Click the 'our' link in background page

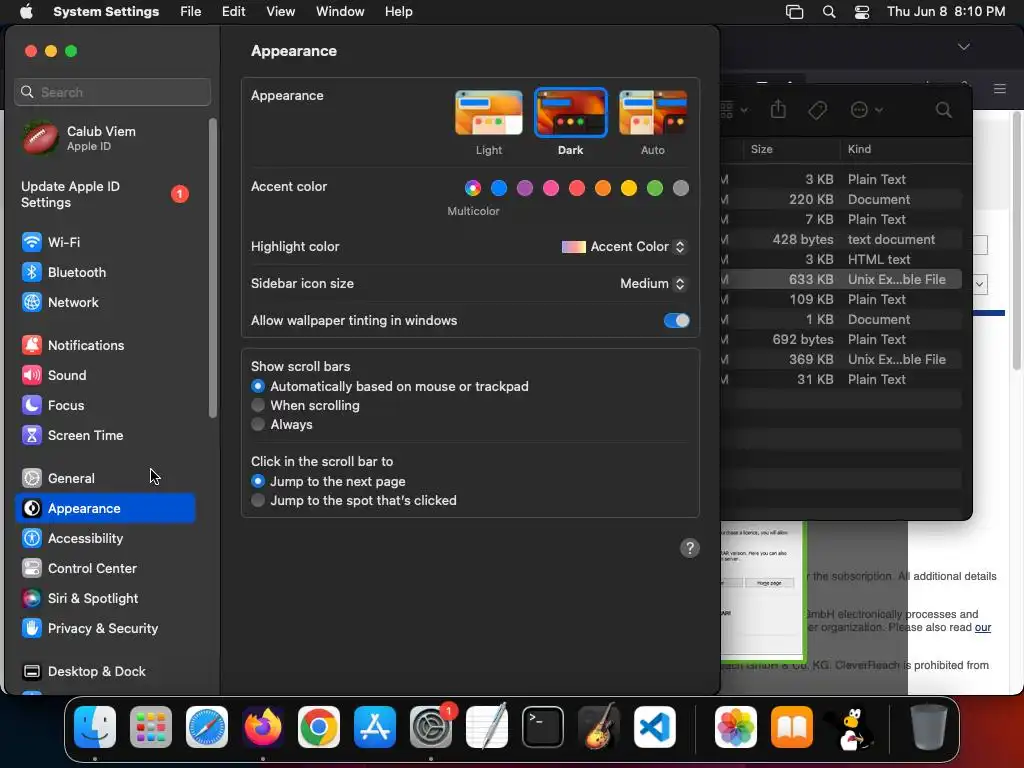(x=983, y=628)
